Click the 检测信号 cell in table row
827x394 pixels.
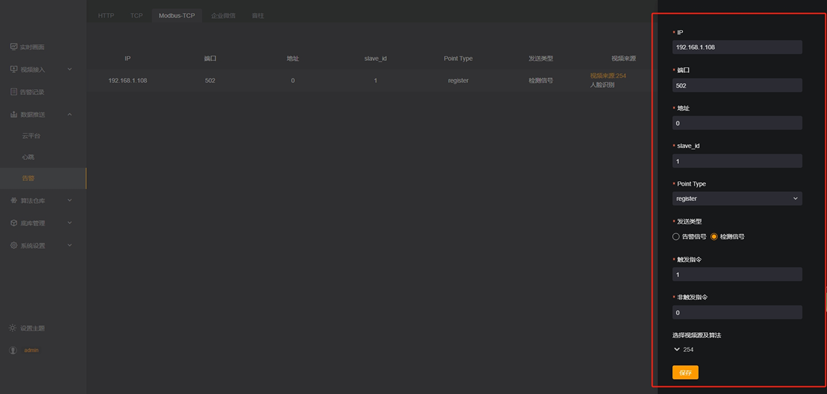(541, 81)
